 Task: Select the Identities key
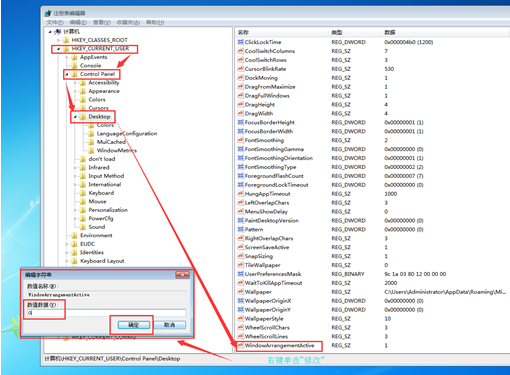pos(92,253)
